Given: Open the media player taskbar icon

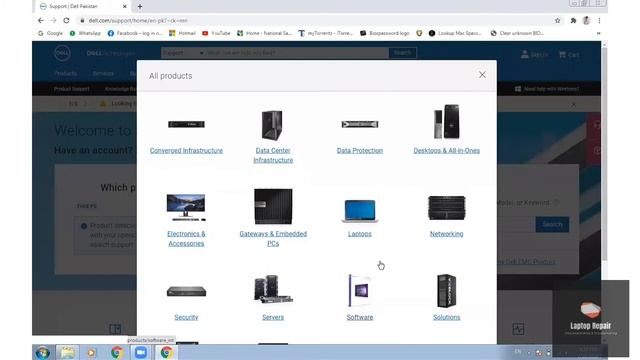Looking at the screenshot, I should [91, 352].
